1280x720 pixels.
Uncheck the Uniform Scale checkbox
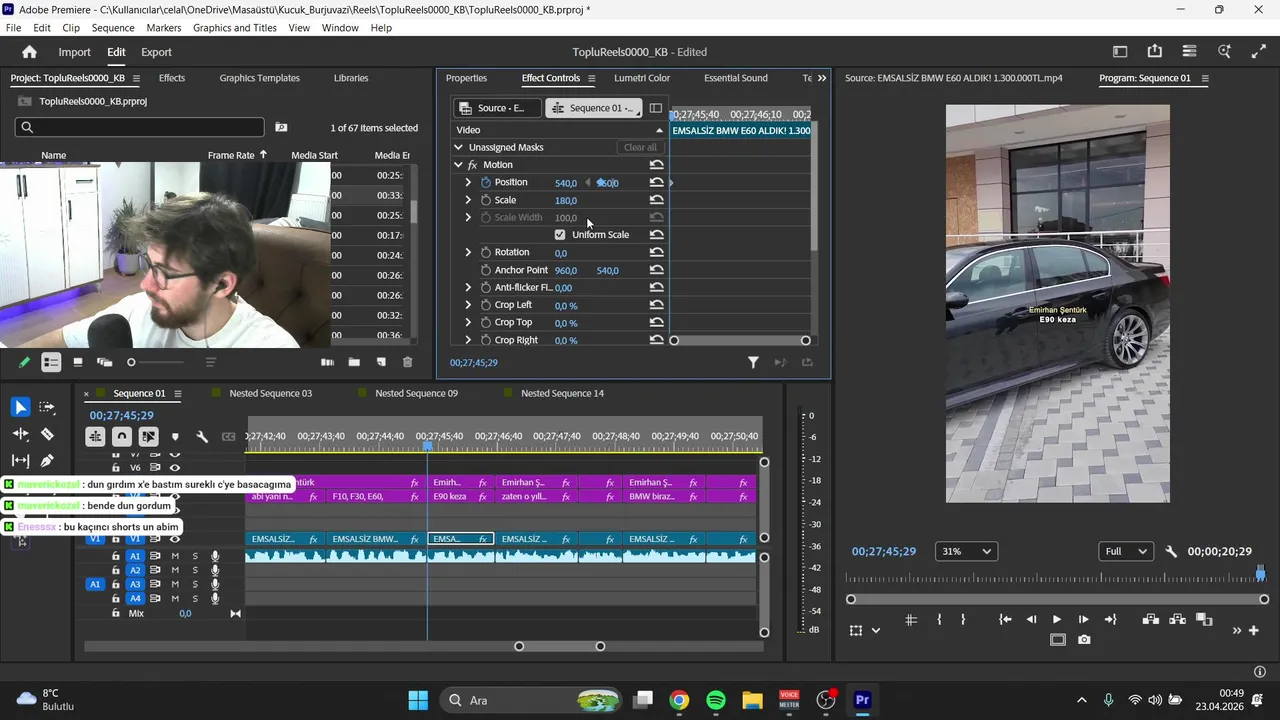[x=560, y=235]
